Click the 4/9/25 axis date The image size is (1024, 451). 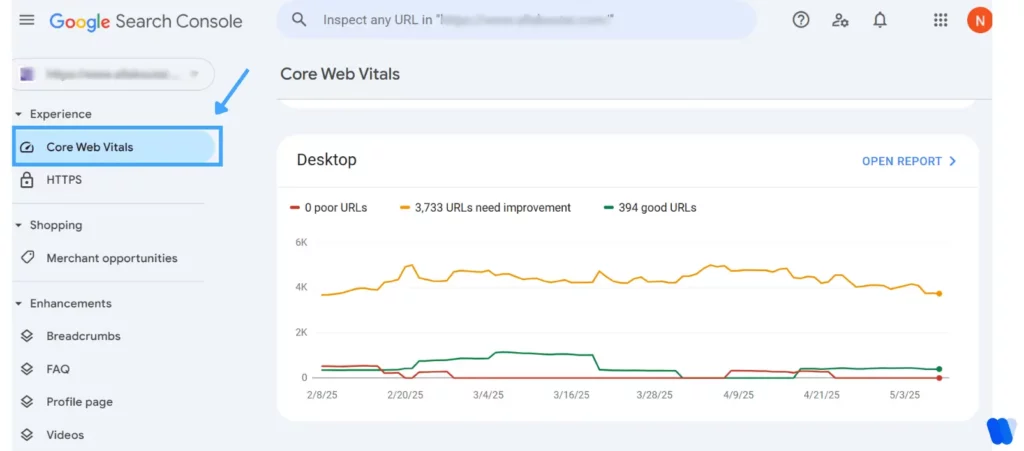[739, 395]
